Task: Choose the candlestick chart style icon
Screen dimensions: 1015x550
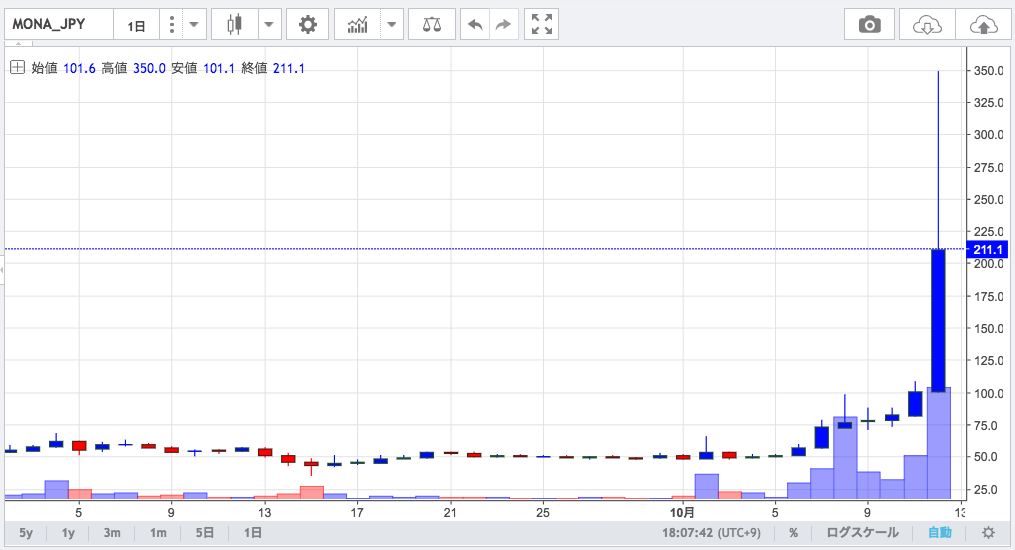Action: pyautogui.click(x=234, y=25)
